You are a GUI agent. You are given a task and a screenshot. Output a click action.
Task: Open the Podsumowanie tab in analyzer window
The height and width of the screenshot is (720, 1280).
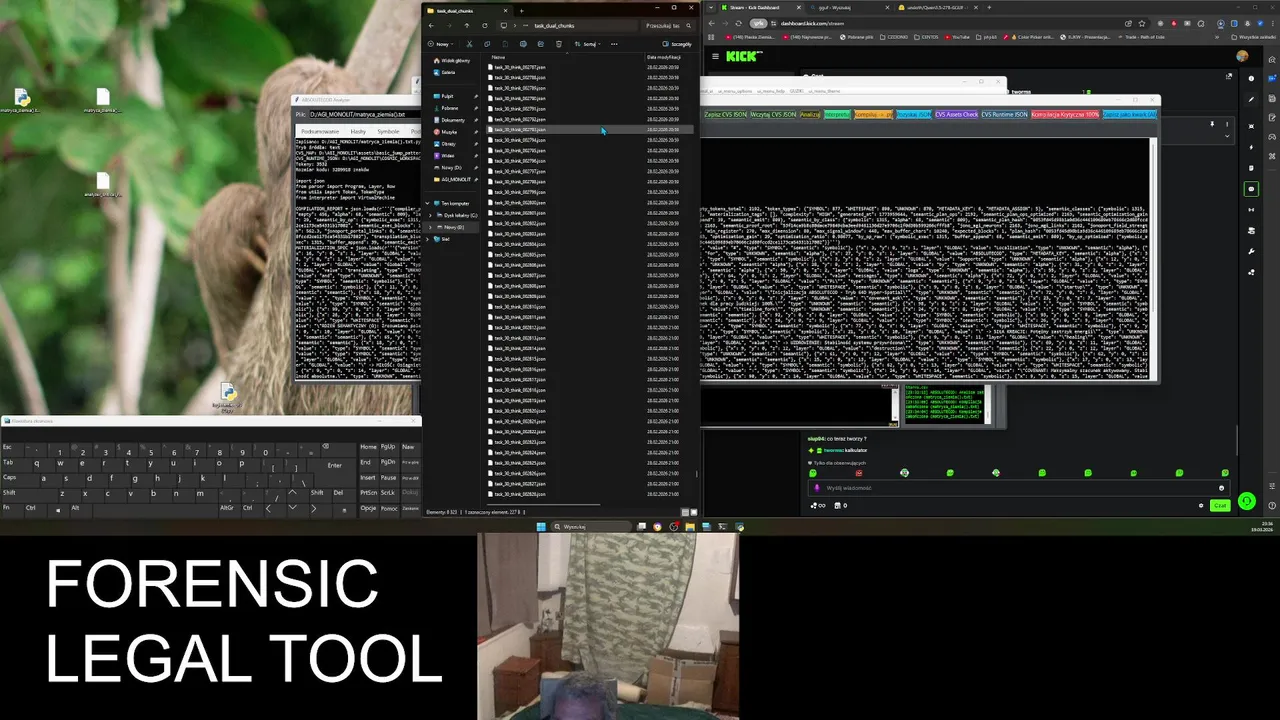pos(320,131)
